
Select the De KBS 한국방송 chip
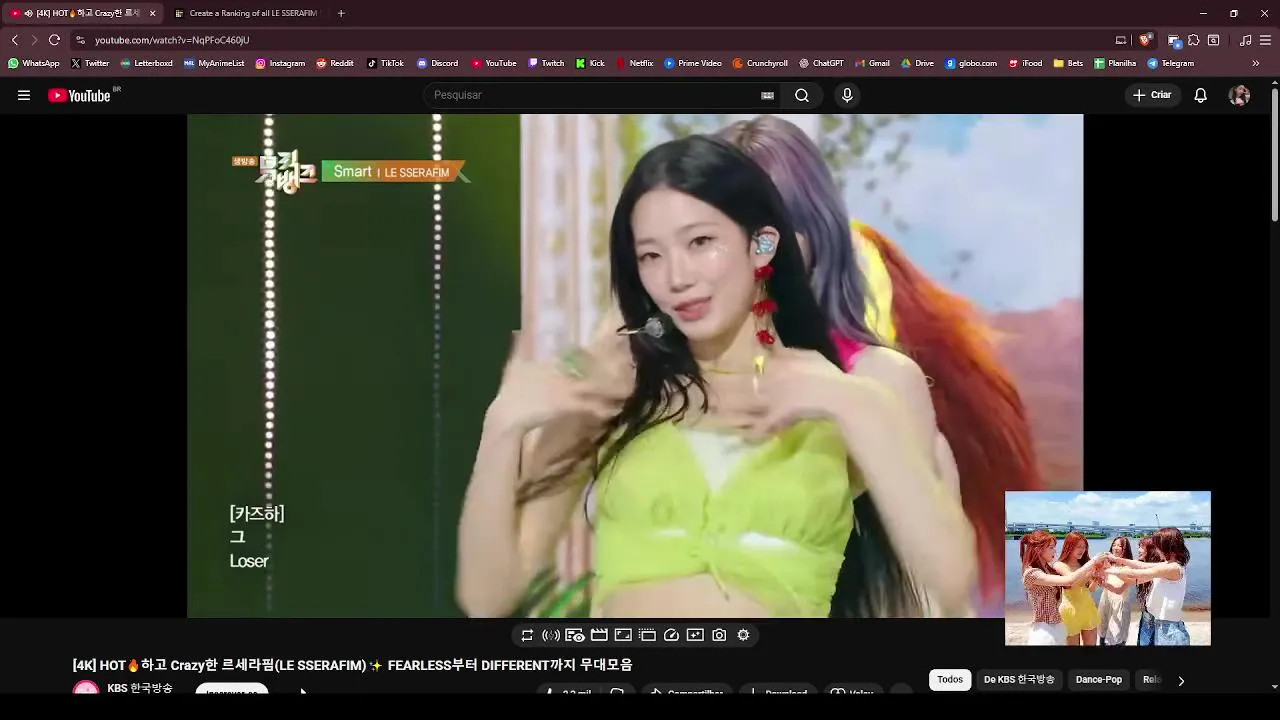(1019, 680)
